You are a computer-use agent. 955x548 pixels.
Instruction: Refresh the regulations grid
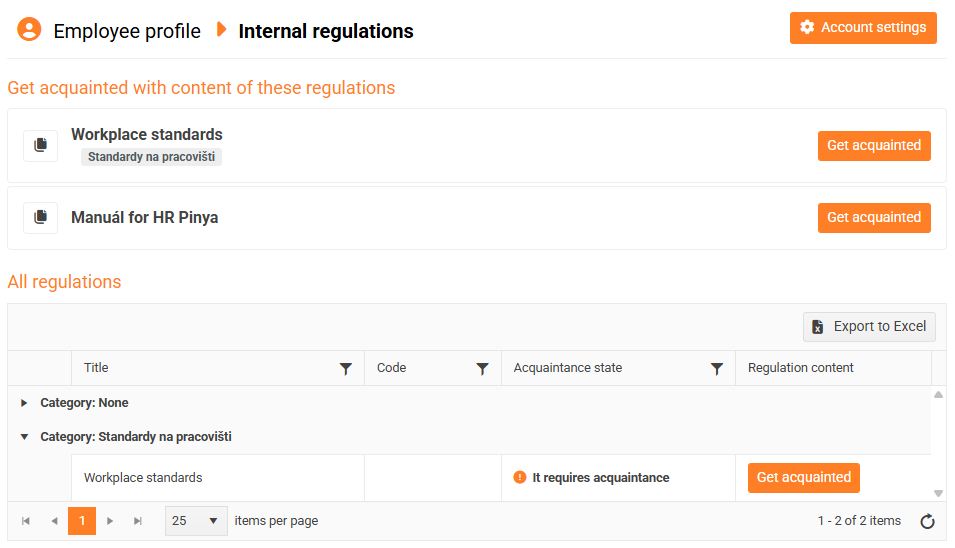point(927,521)
